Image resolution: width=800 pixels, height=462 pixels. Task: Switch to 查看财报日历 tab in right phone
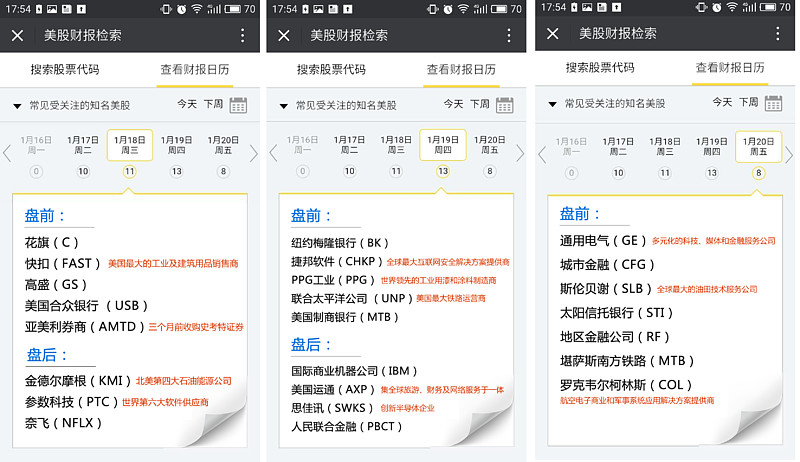tap(730, 67)
